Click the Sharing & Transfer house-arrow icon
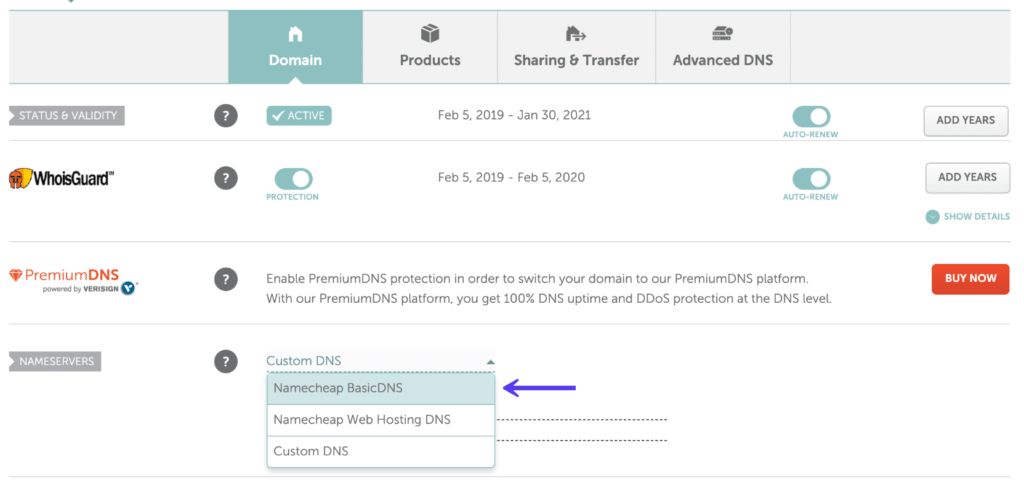The image size is (1024, 488). pyautogui.click(x=576, y=34)
